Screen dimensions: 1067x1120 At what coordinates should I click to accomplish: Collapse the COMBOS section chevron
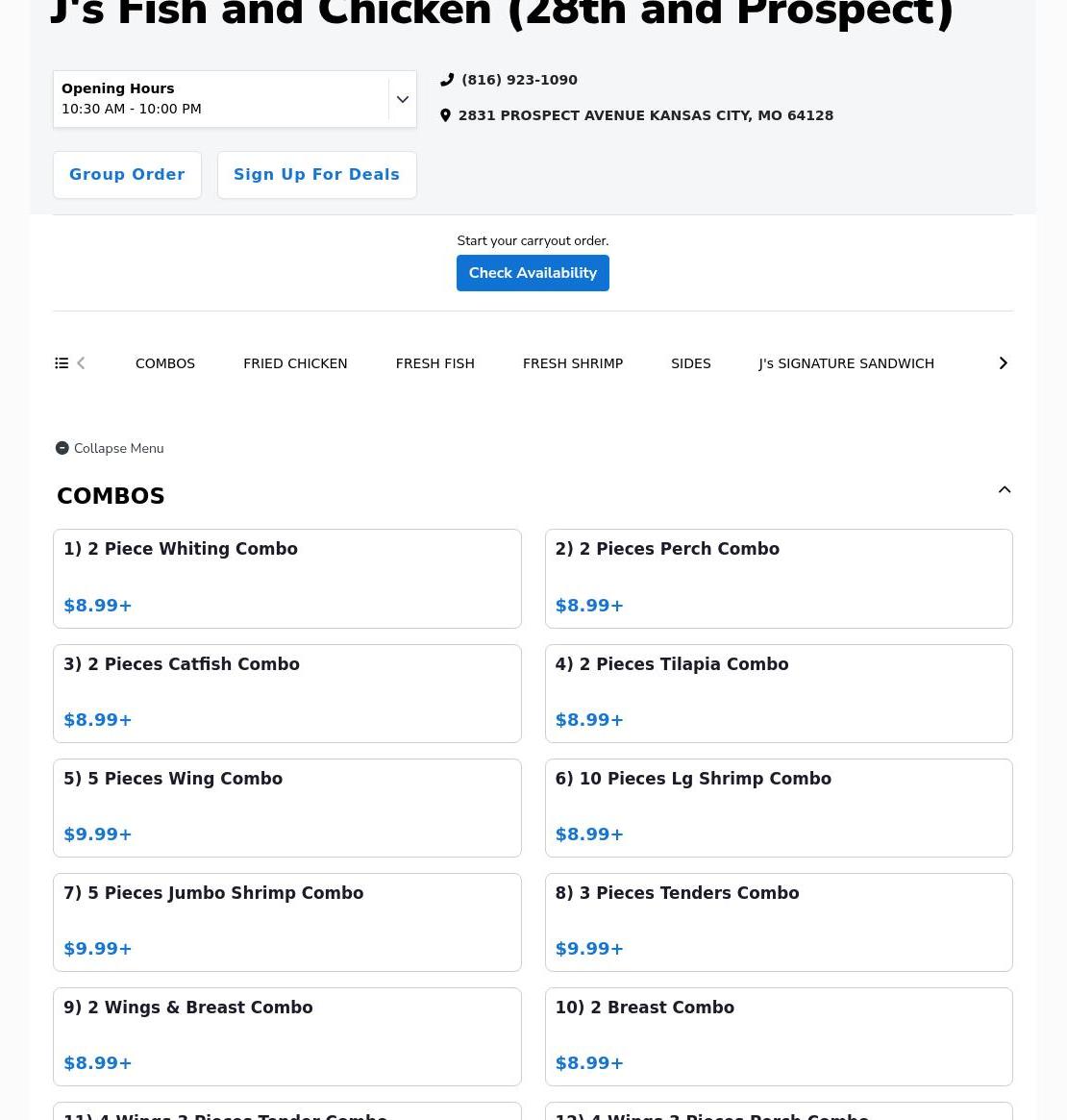[x=1005, y=490]
